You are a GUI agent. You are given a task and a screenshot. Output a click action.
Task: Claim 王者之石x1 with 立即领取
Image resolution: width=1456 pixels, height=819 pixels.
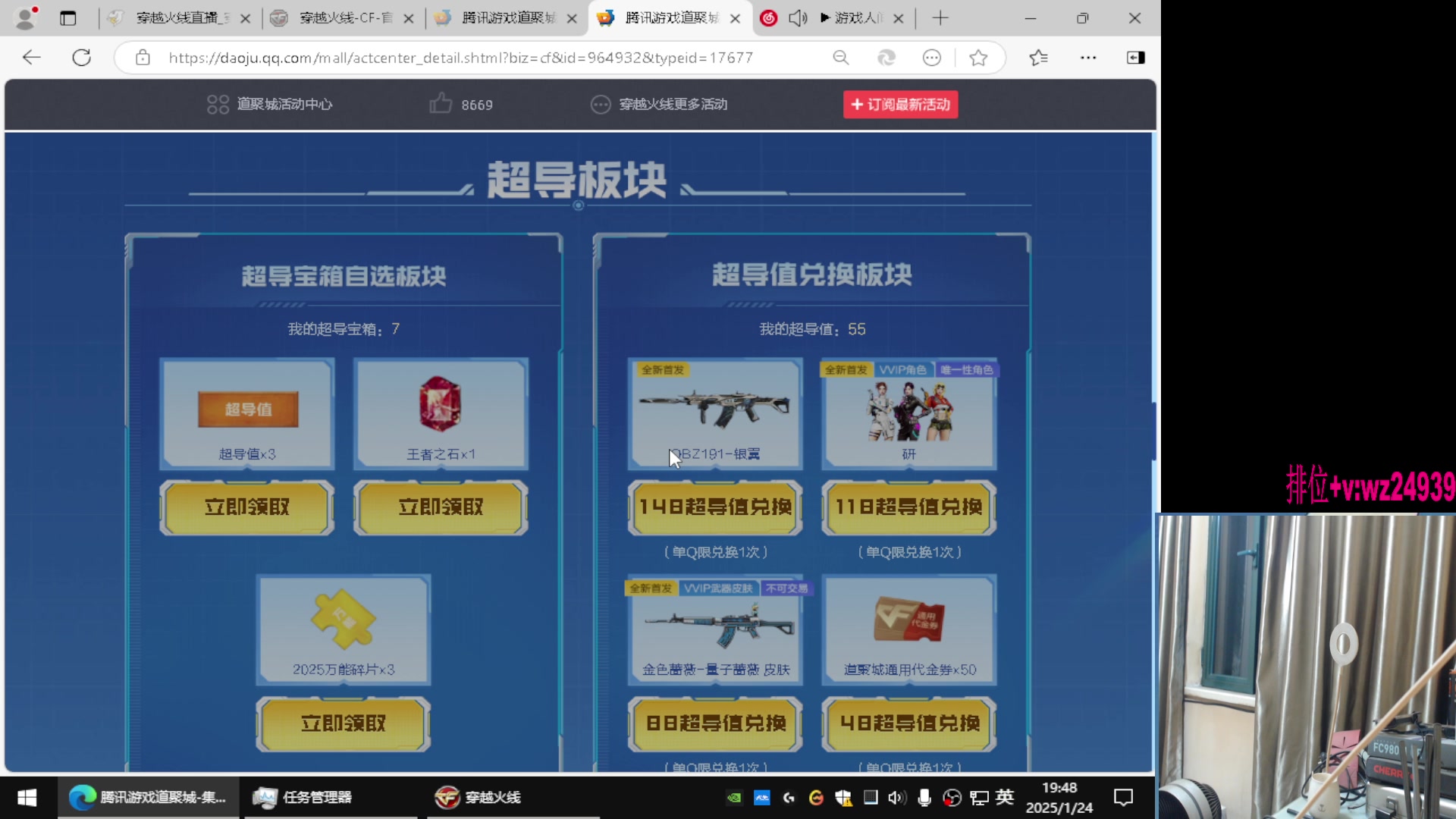point(441,507)
